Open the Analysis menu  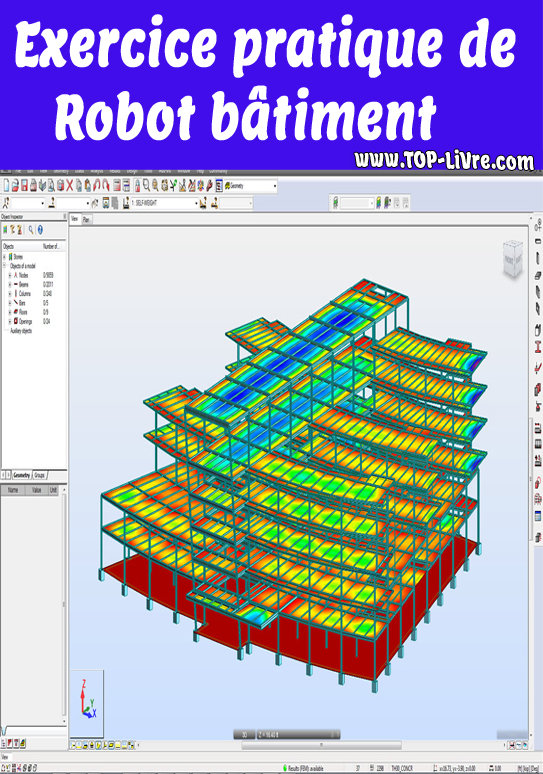tap(96, 171)
